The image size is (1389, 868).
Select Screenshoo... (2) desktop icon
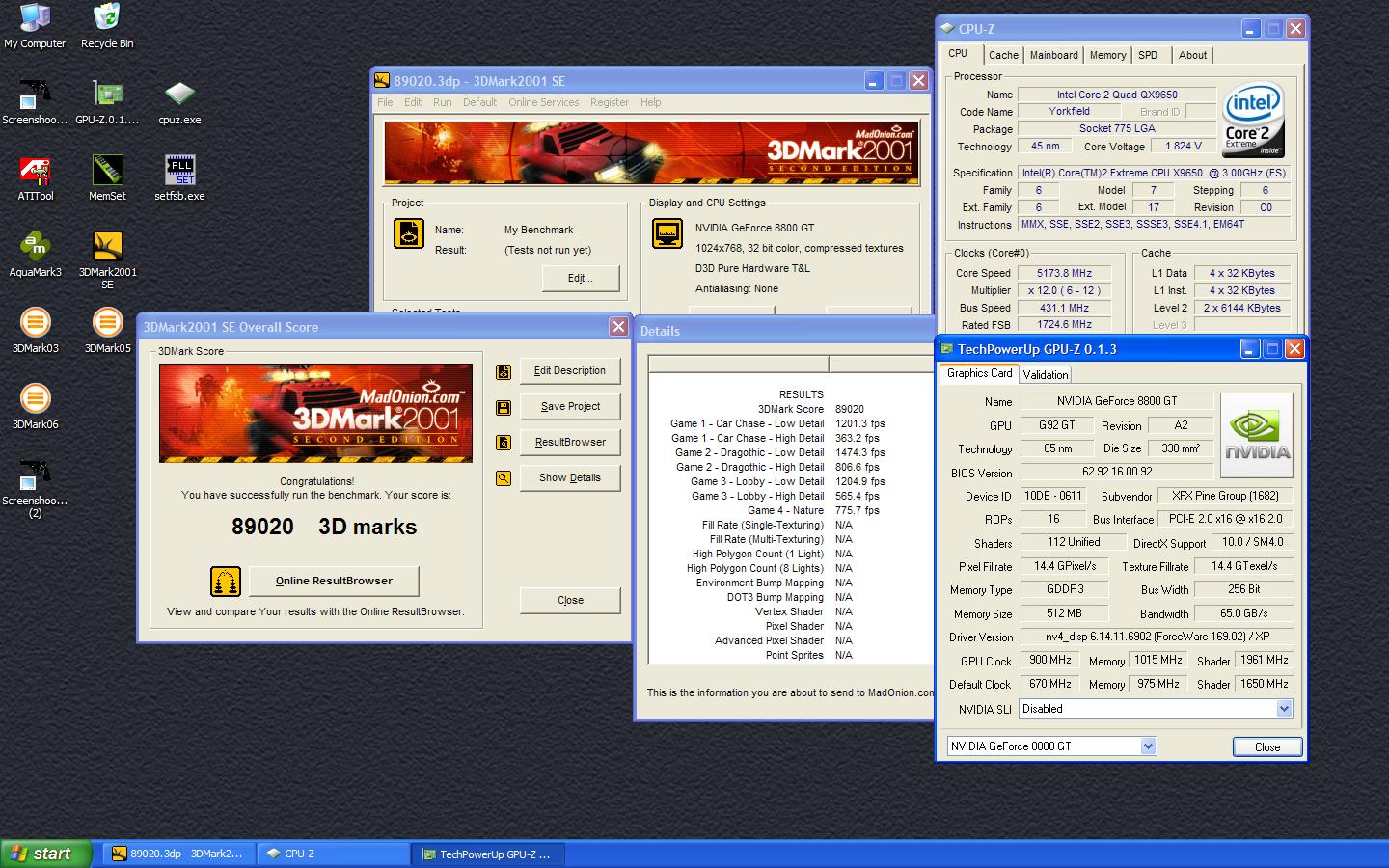click(x=35, y=489)
